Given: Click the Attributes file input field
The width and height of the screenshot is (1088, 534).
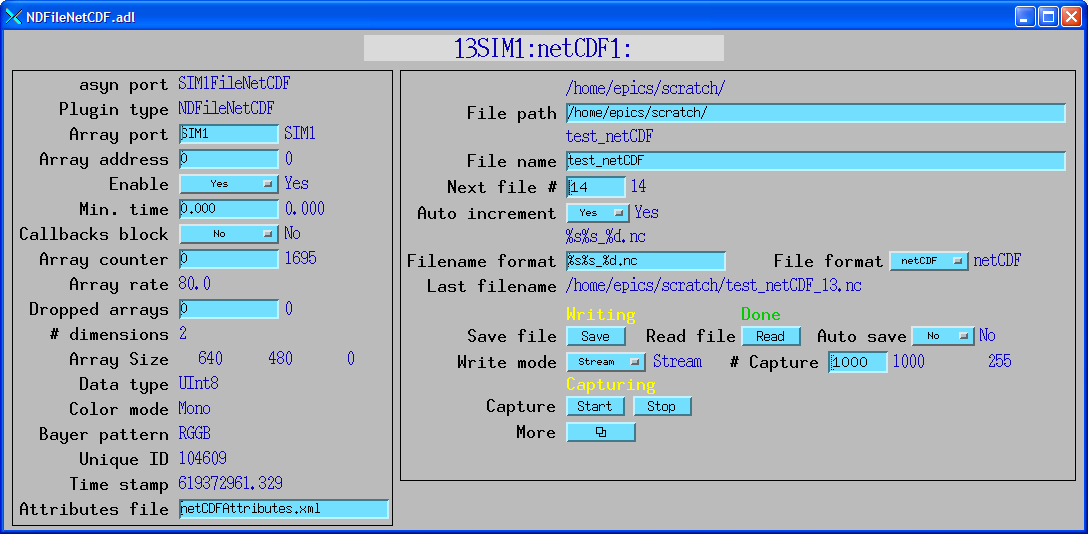Looking at the screenshot, I should point(283,509).
